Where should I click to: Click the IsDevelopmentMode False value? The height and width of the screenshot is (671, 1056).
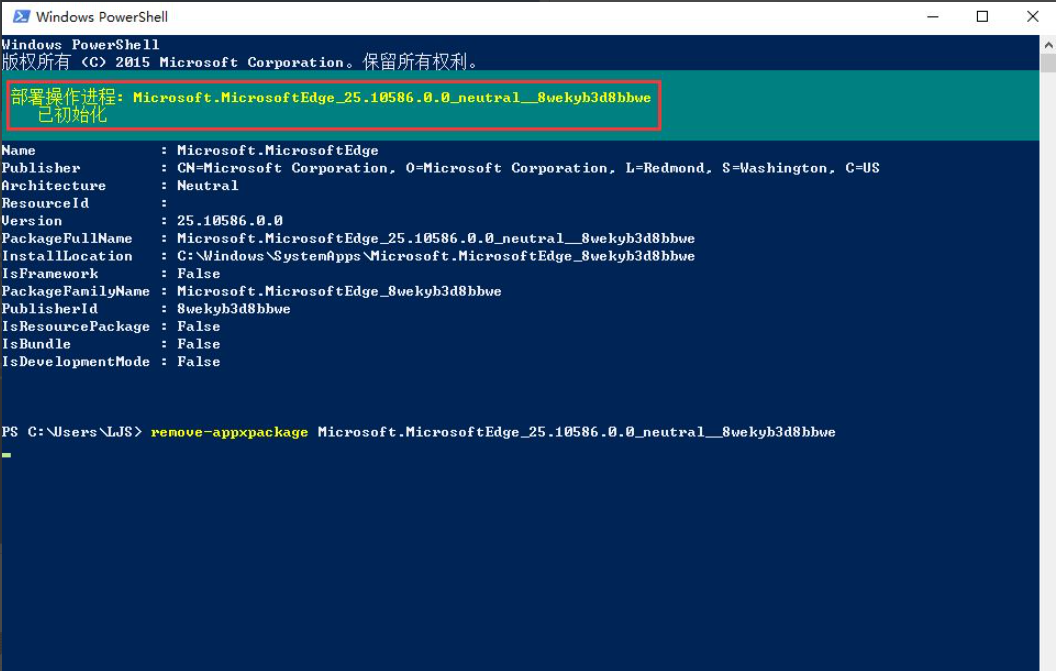point(198,362)
